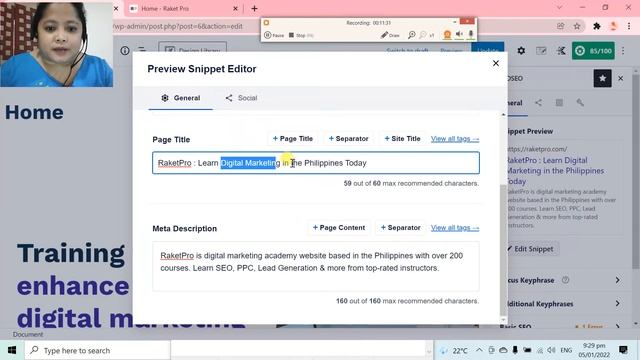This screenshot has height=360, width=640.
Task: Pin the Rank Math sidebar with star
Action: point(602,78)
